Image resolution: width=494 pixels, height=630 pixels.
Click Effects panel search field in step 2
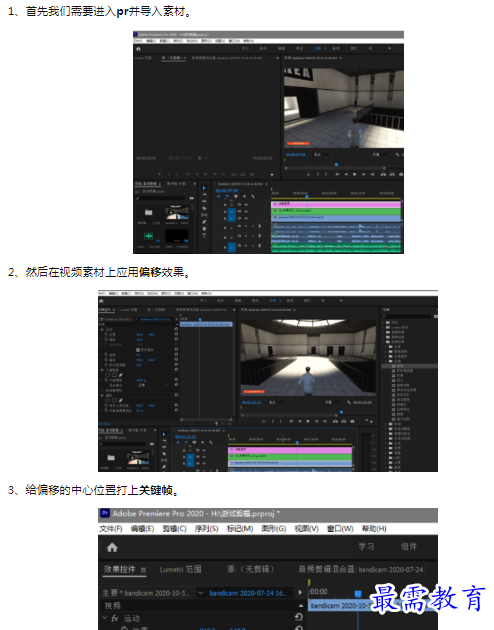tap(406, 317)
